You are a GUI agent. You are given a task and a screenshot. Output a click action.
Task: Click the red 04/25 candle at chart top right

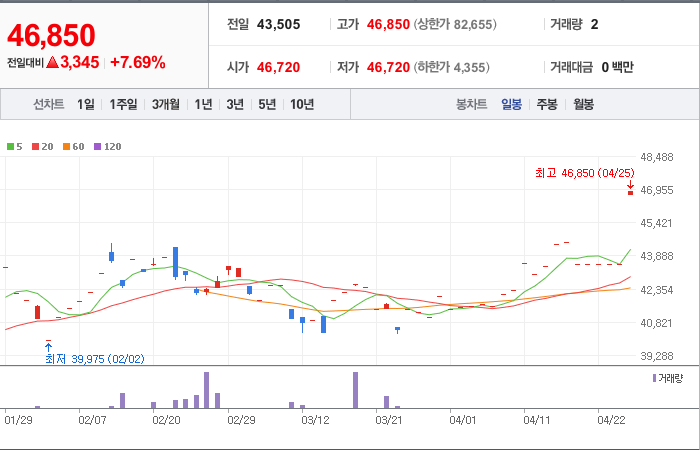[630, 193]
